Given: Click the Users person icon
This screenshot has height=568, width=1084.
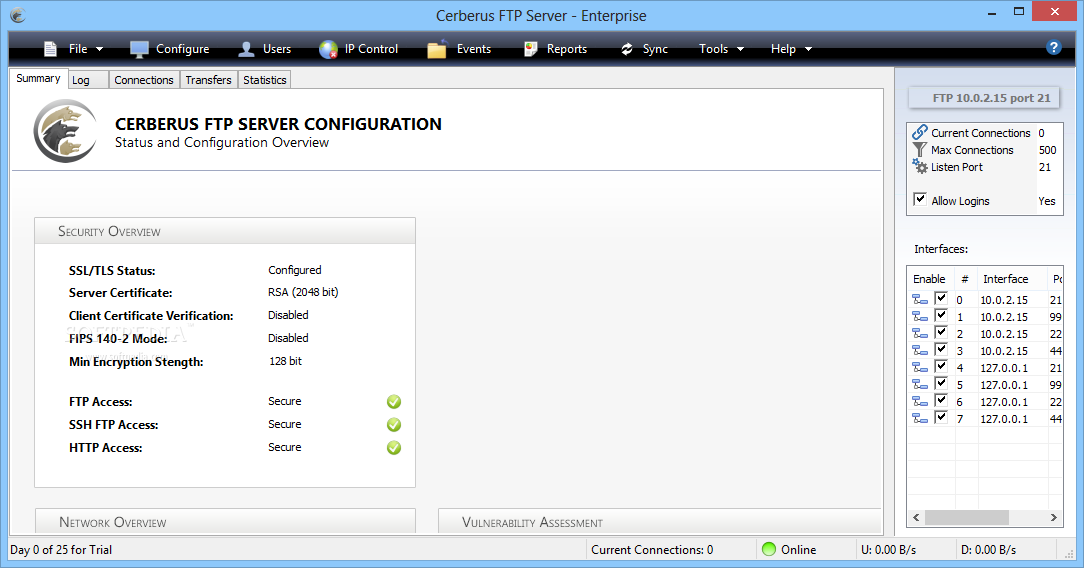Looking at the screenshot, I should 246,49.
